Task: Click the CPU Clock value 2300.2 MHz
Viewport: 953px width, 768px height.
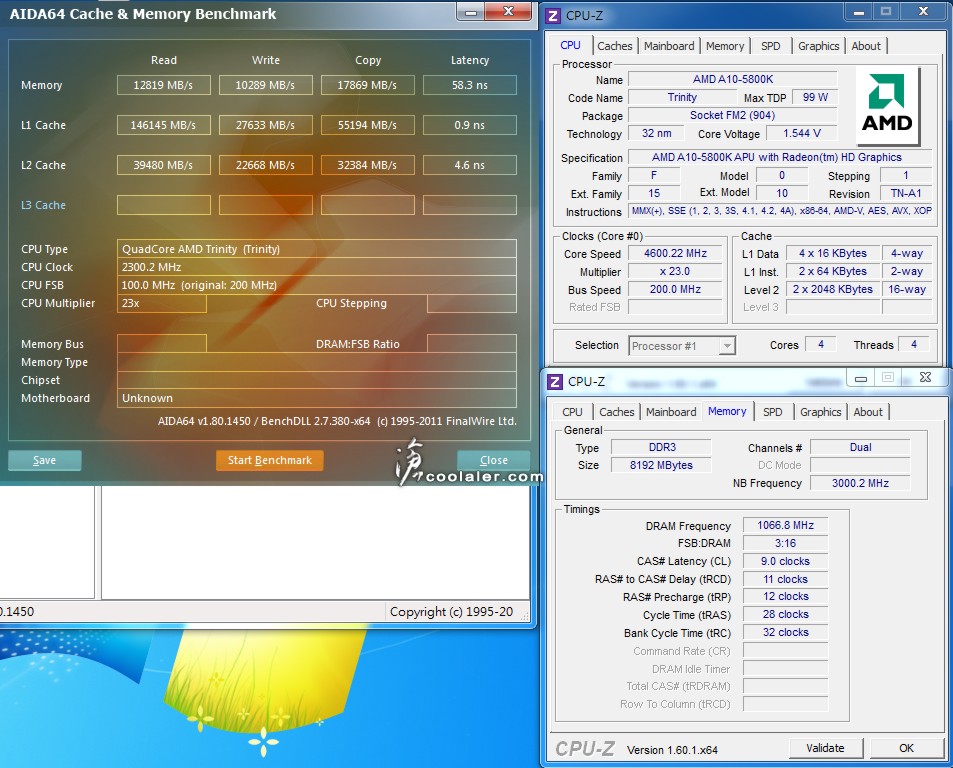Action: tap(317, 267)
